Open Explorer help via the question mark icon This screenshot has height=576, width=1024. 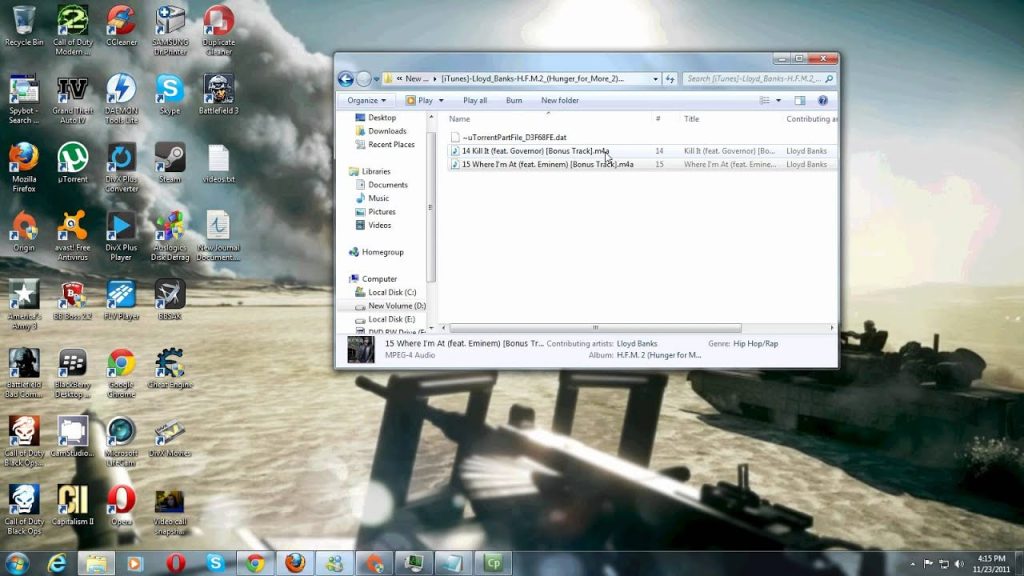coord(822,100)
